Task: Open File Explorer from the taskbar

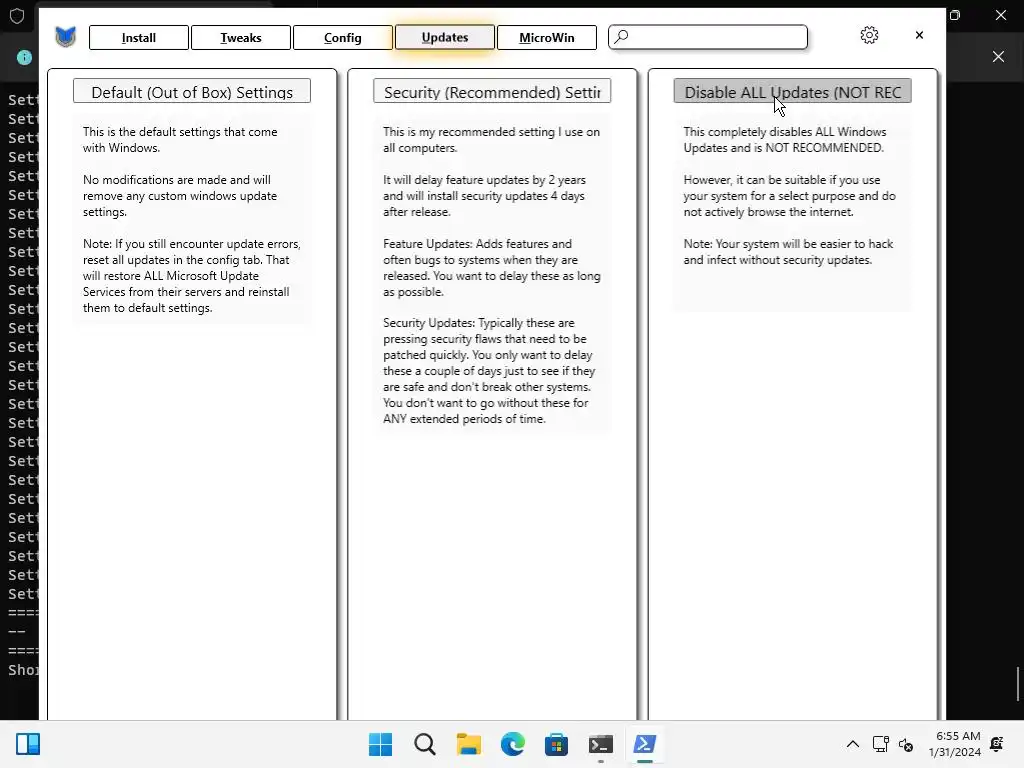Action: (x=468, y=744)
